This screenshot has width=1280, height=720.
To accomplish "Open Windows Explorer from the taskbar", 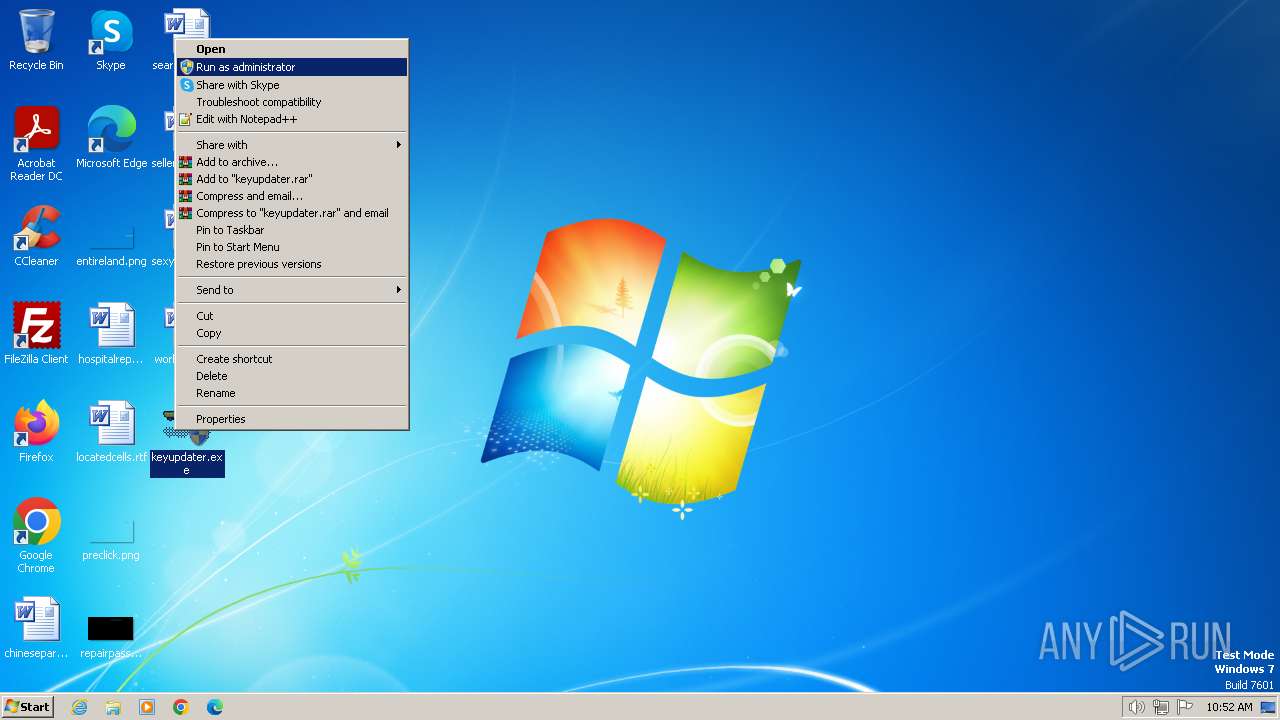I will click(113, 707).
